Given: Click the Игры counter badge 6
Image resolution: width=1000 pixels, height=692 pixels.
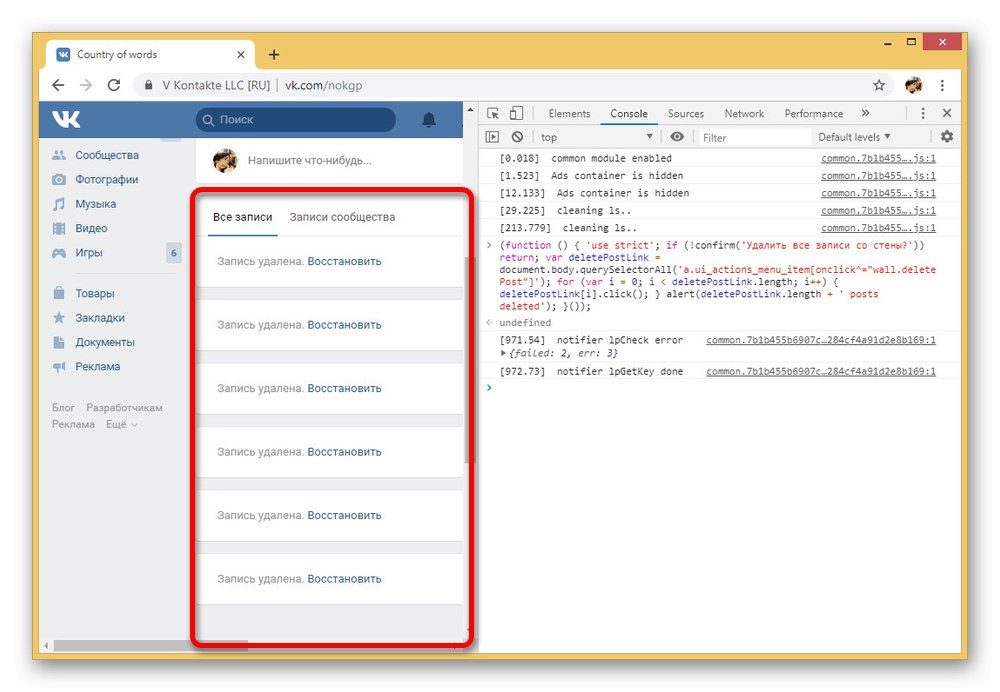Looking at the screenshot, I should (x=173, y=253).
